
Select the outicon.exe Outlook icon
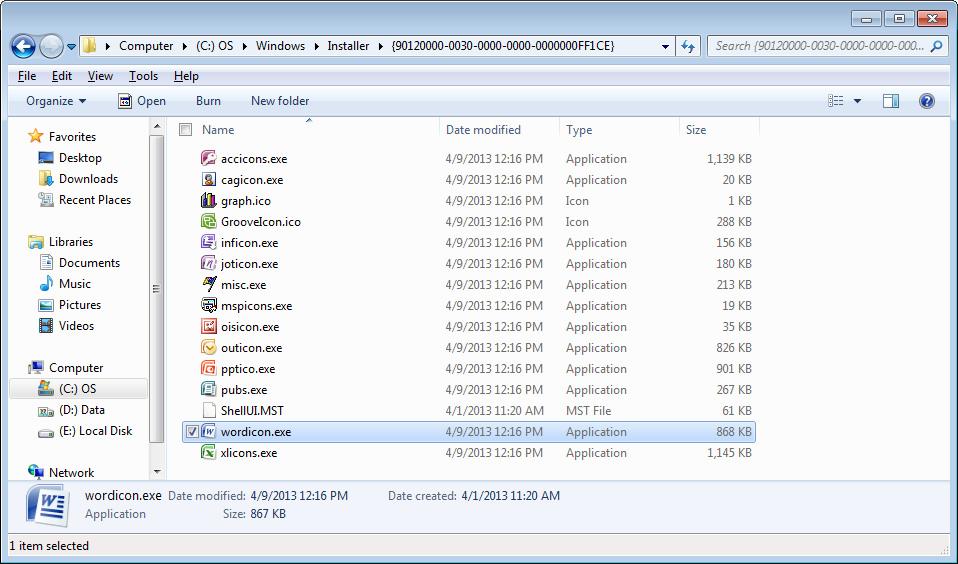209,348
